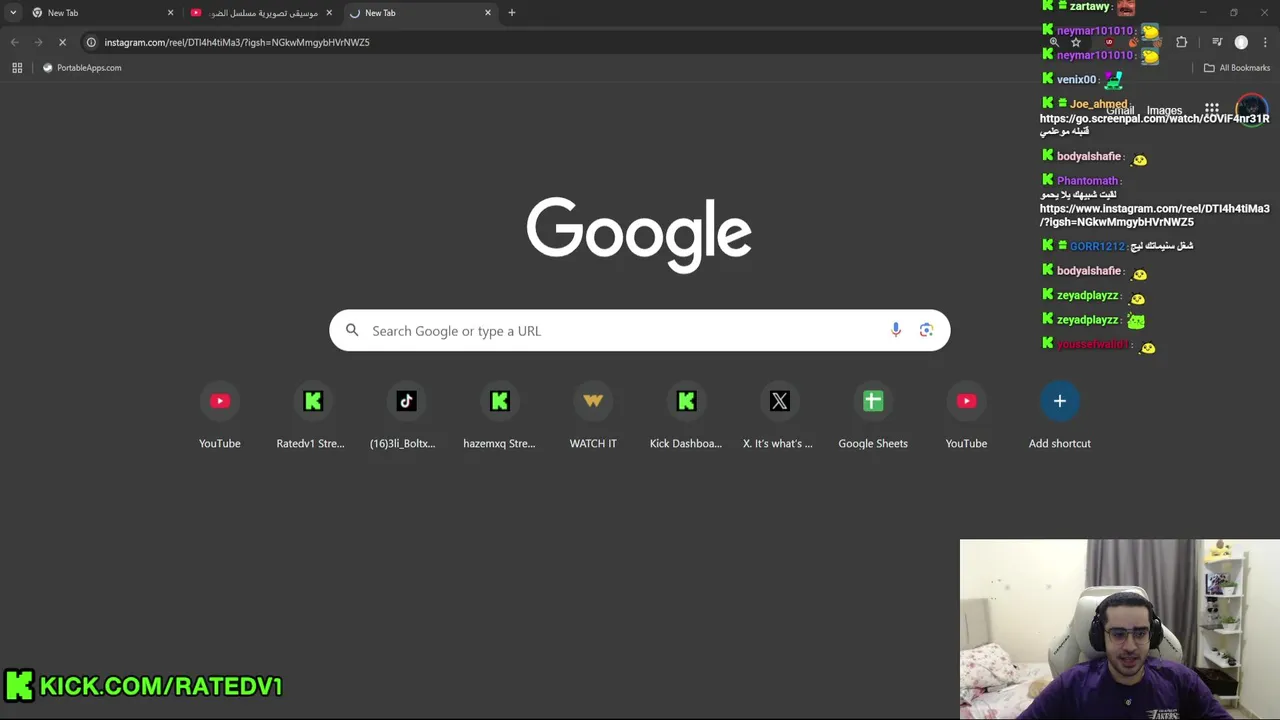Click the back navigation arrow
1280x720 pixels.
pos(14,42)
